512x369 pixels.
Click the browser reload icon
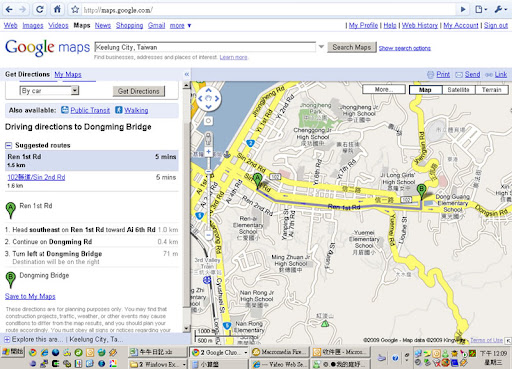pyautogui.click(x=40, y=9)
